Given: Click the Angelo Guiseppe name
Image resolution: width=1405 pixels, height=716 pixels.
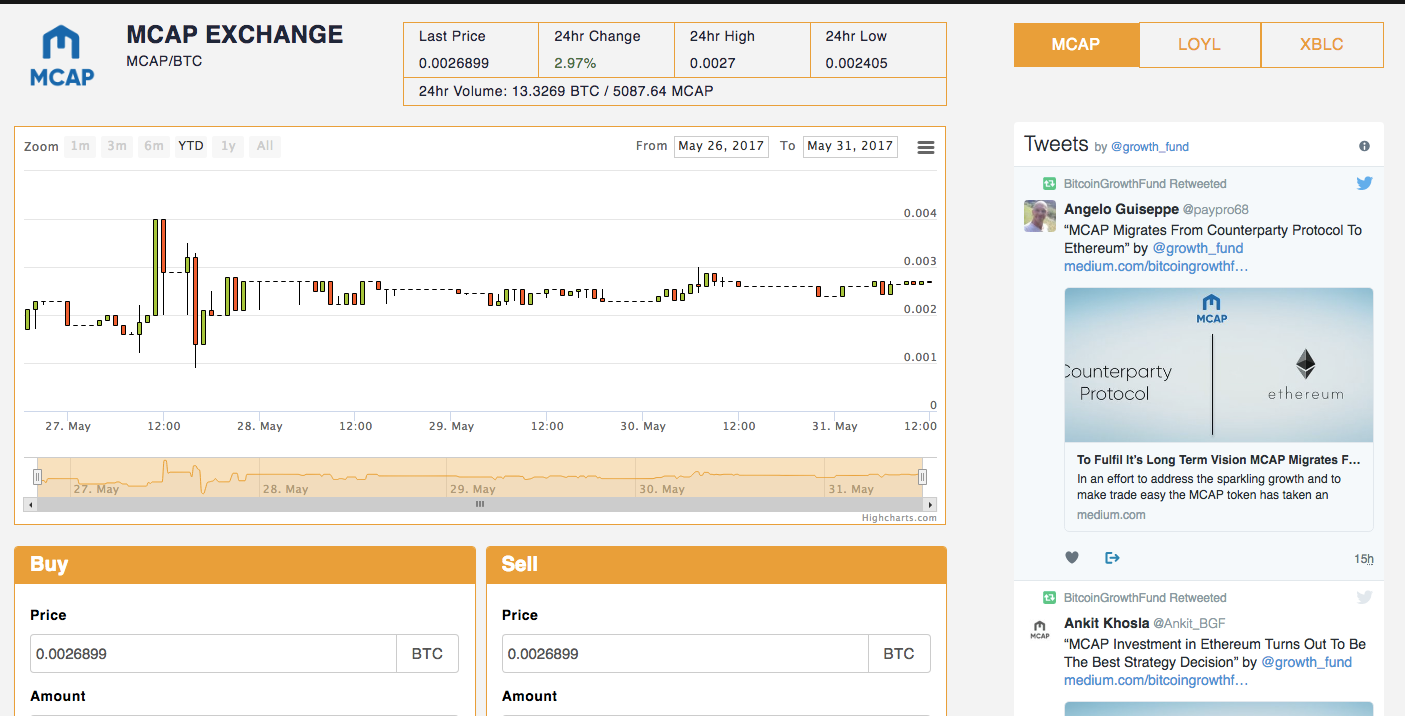Looking at the screenshot, I should coord(1121,210).
